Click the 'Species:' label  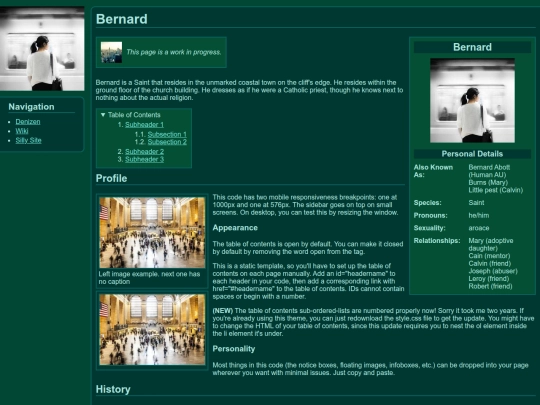(x=427, y=202)
